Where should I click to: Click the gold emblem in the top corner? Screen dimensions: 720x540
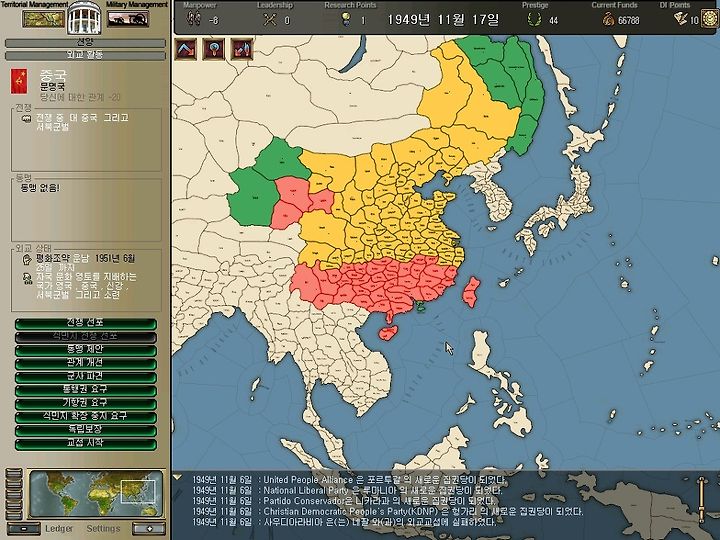tap(710, 19)
